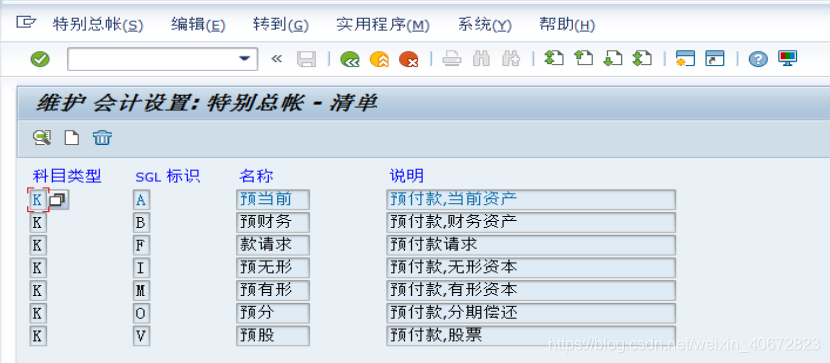Select SGL indicator field F
Screen dimensions: 830x363
coord(141,245)
